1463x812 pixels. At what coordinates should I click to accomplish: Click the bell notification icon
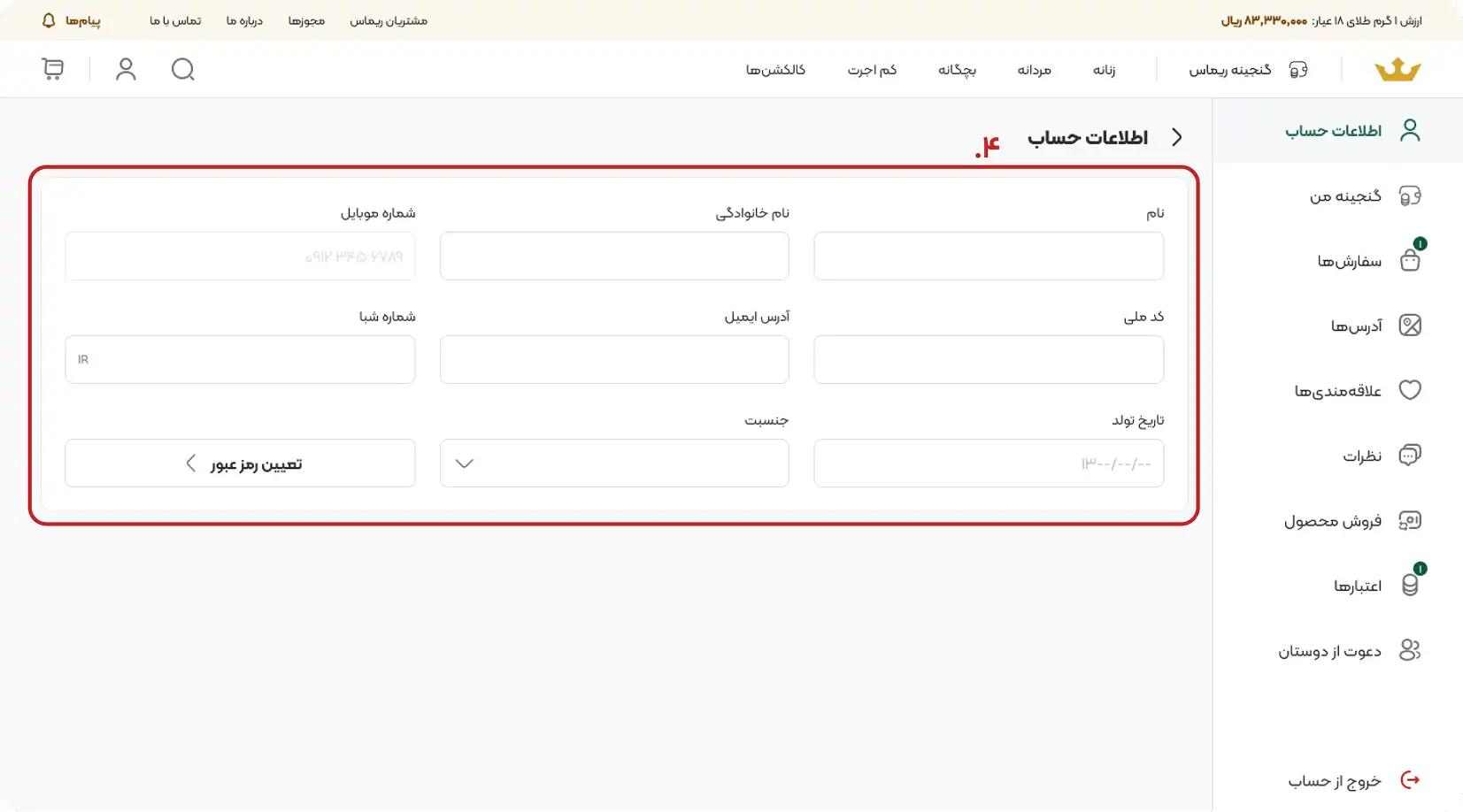[x=49, y=20]
